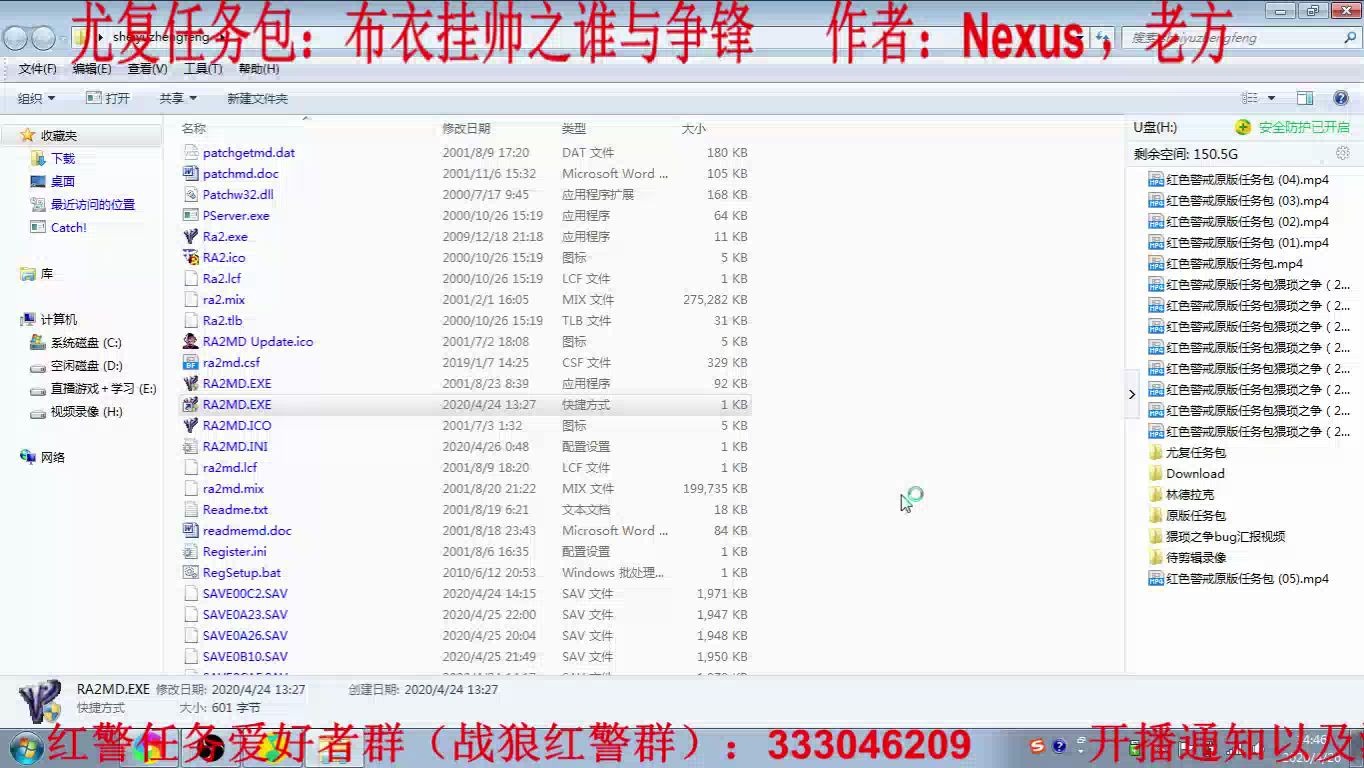1364x768 pixels.
Task: Click the DLL icon beside Patchw32.dll
Action: click(x=191, y=195)
